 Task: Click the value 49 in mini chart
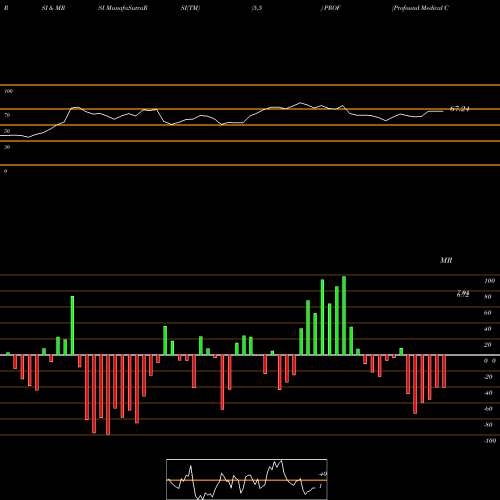click(x=323, y=474)
